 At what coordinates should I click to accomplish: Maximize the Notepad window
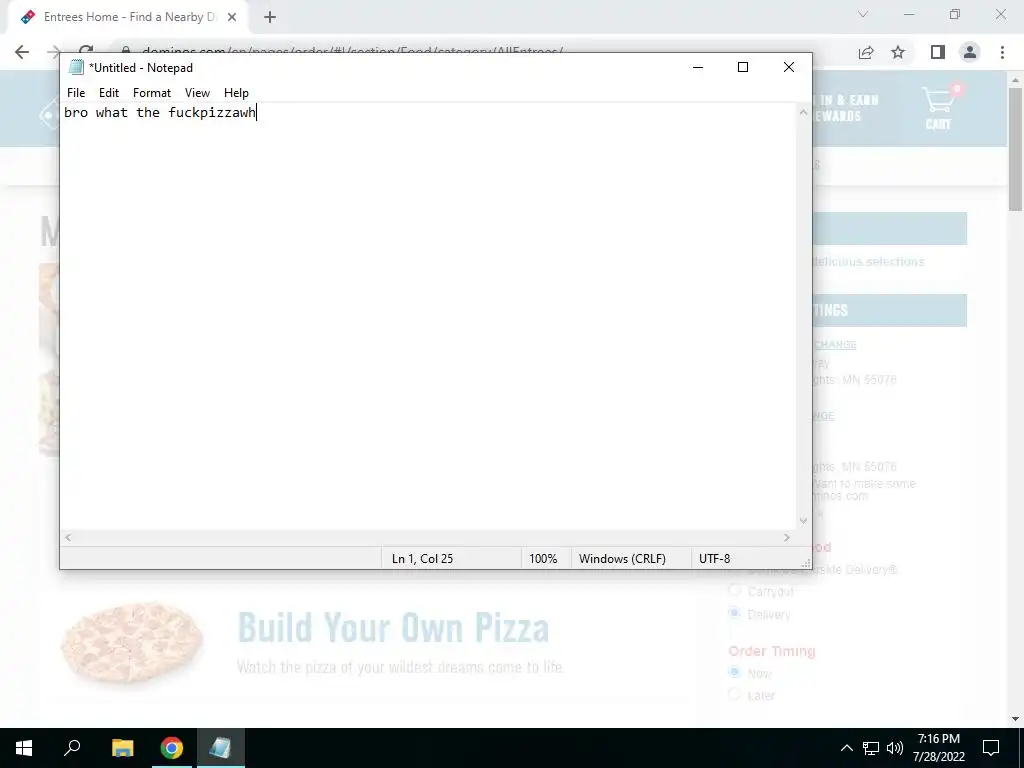(x=743, y=67)
